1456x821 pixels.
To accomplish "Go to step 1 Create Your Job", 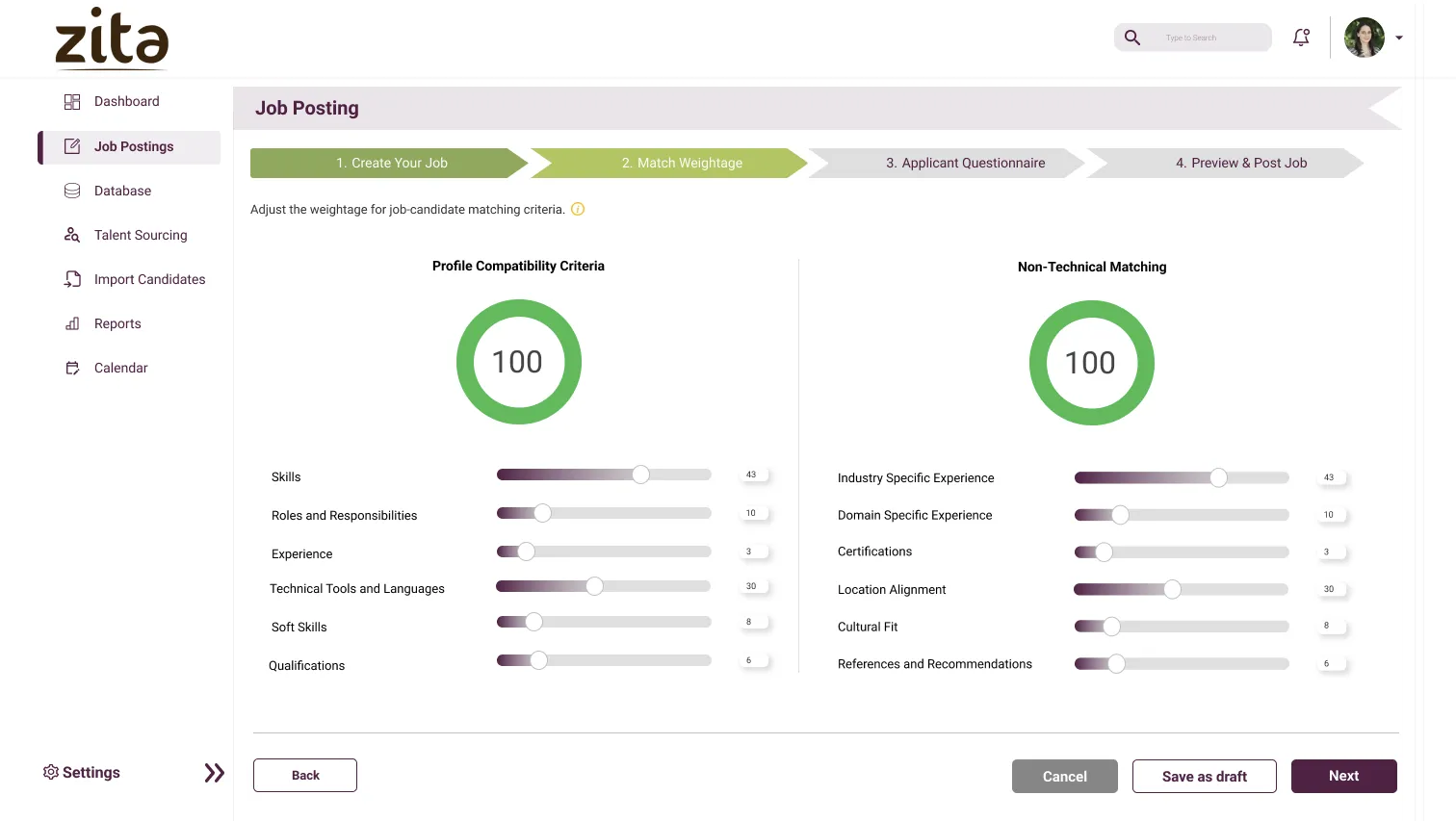I will [389, 163].
